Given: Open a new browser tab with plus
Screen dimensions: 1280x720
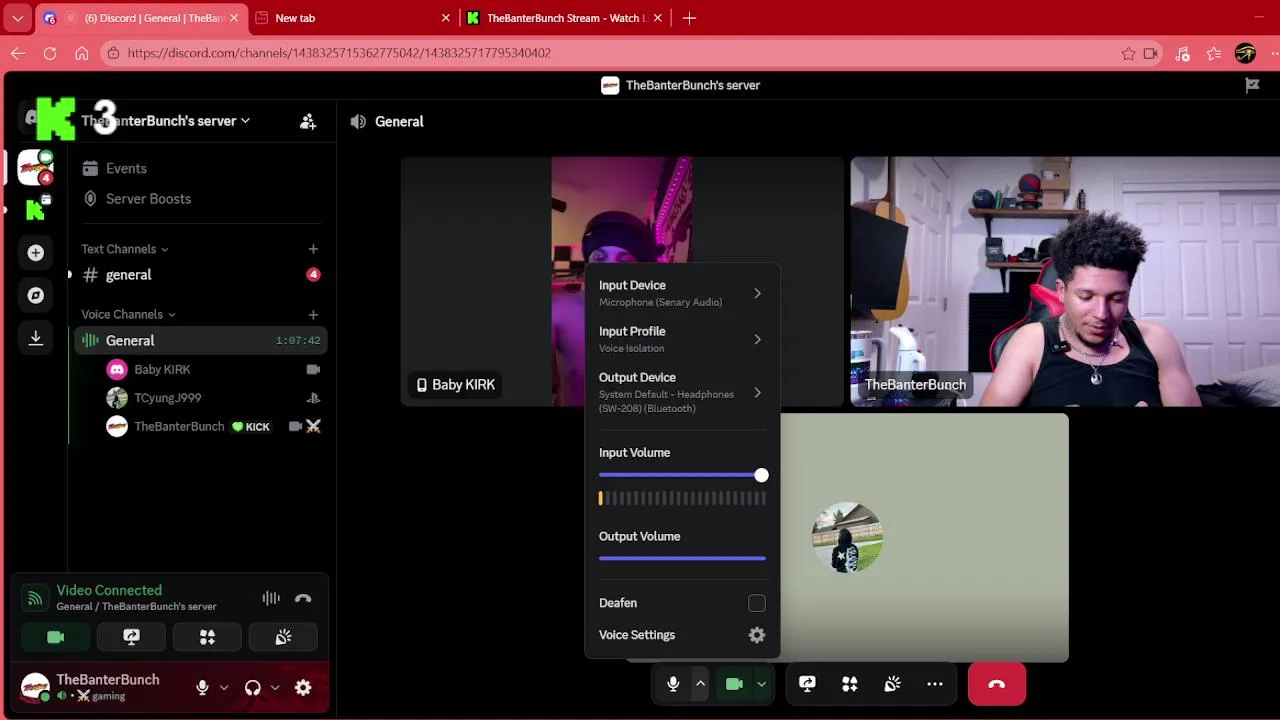Looking at the screenshot, I should click(x=689, y=18).
